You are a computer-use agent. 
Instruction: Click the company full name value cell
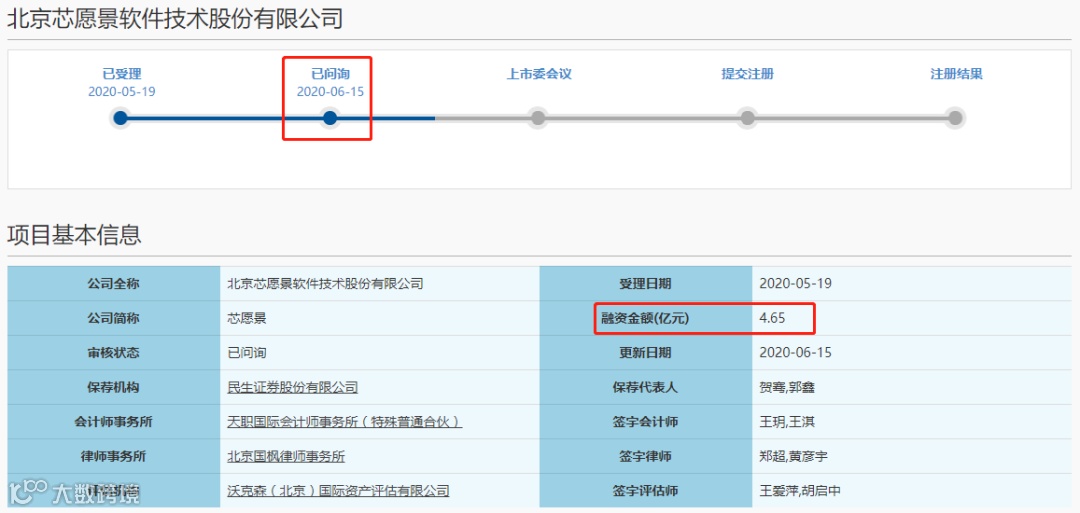[x=380, y=284]
